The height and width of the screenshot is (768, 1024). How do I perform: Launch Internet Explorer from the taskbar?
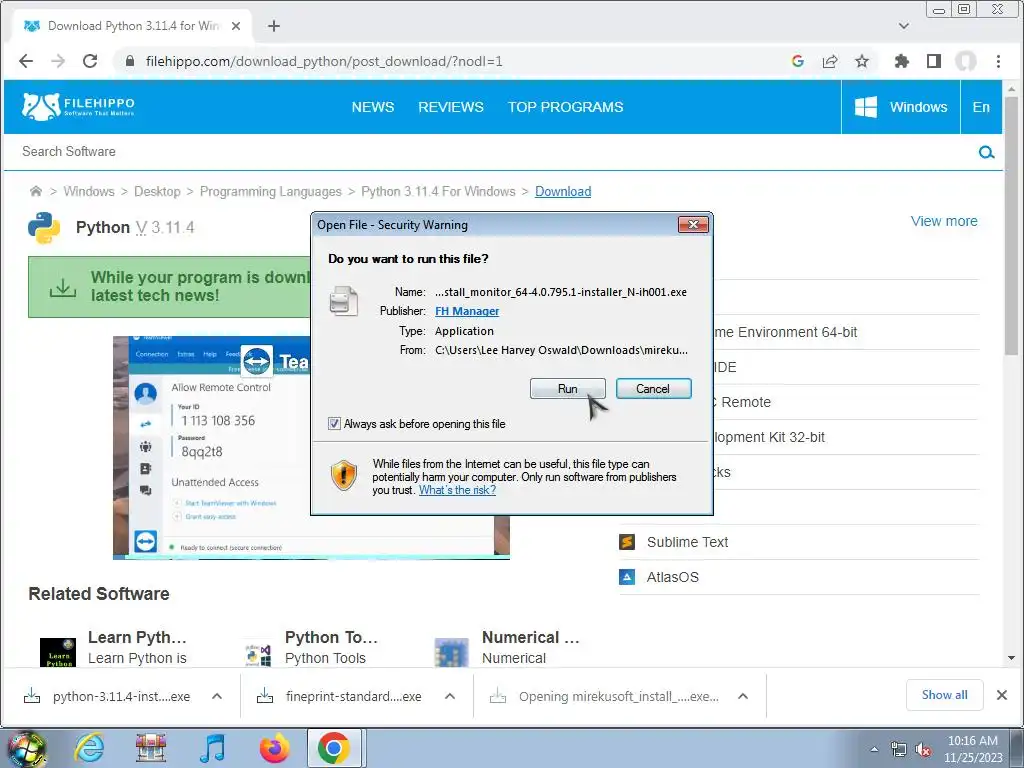[89, 748]
